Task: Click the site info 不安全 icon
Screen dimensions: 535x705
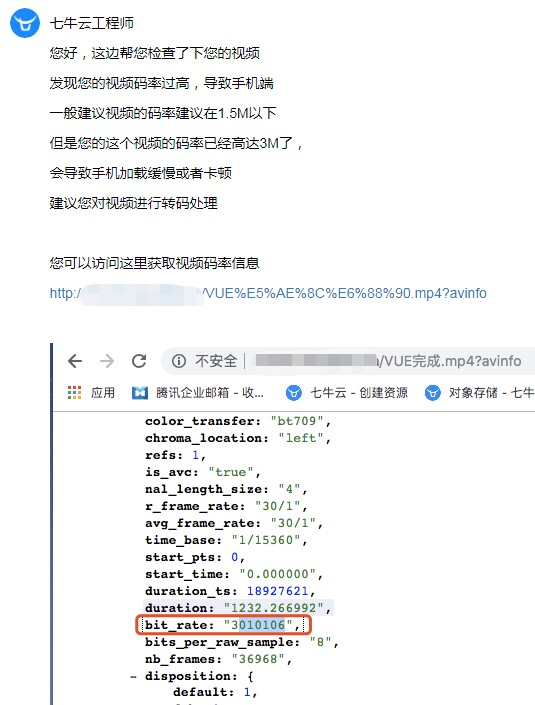Action: [178, 361]
